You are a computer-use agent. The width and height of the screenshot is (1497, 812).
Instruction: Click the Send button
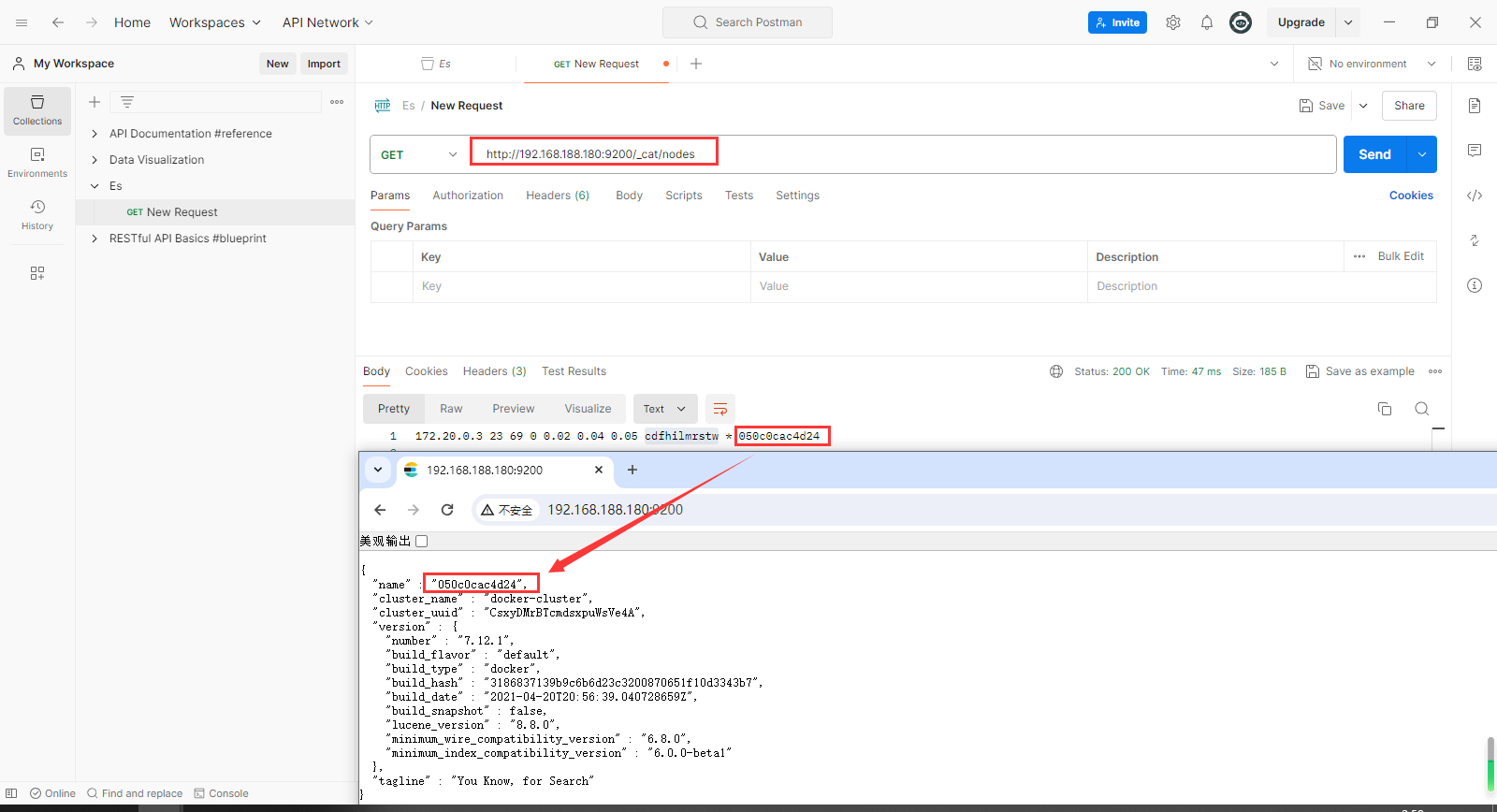(1375, 154)
